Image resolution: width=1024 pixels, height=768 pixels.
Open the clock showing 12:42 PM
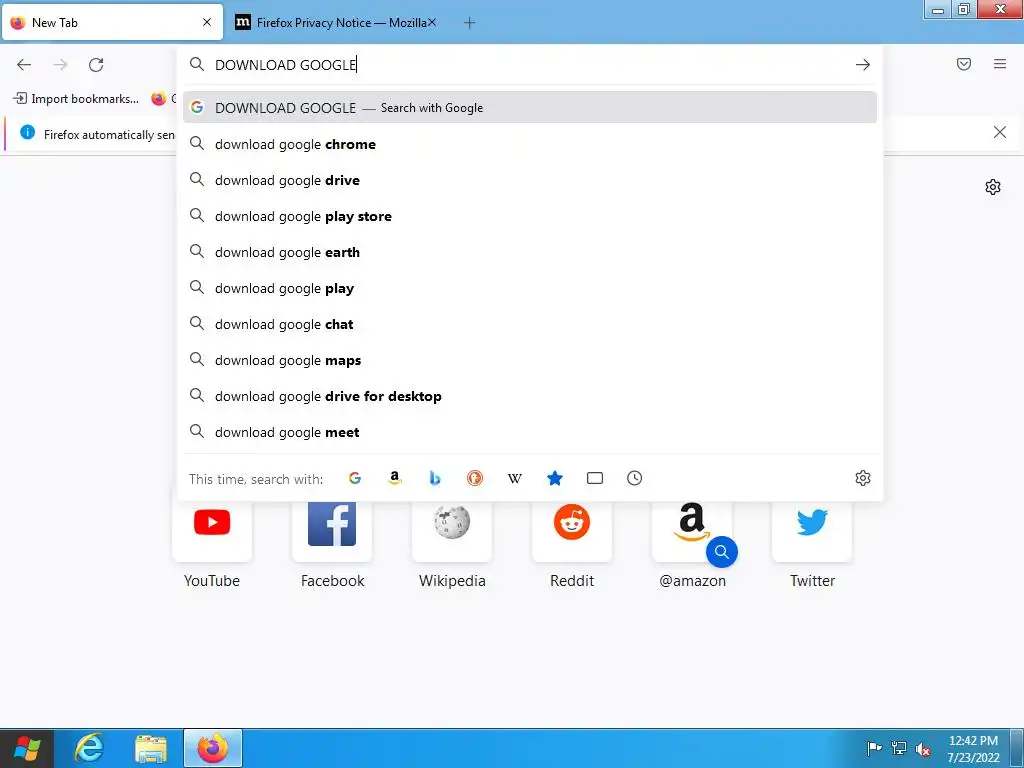[973, 749]
